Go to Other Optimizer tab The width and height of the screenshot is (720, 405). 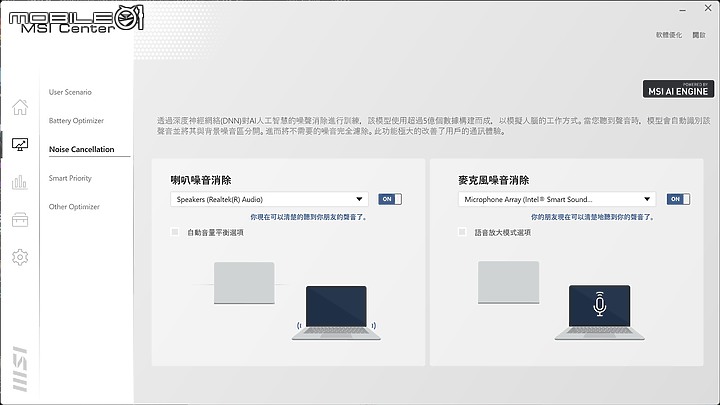(x=74, y=207)
